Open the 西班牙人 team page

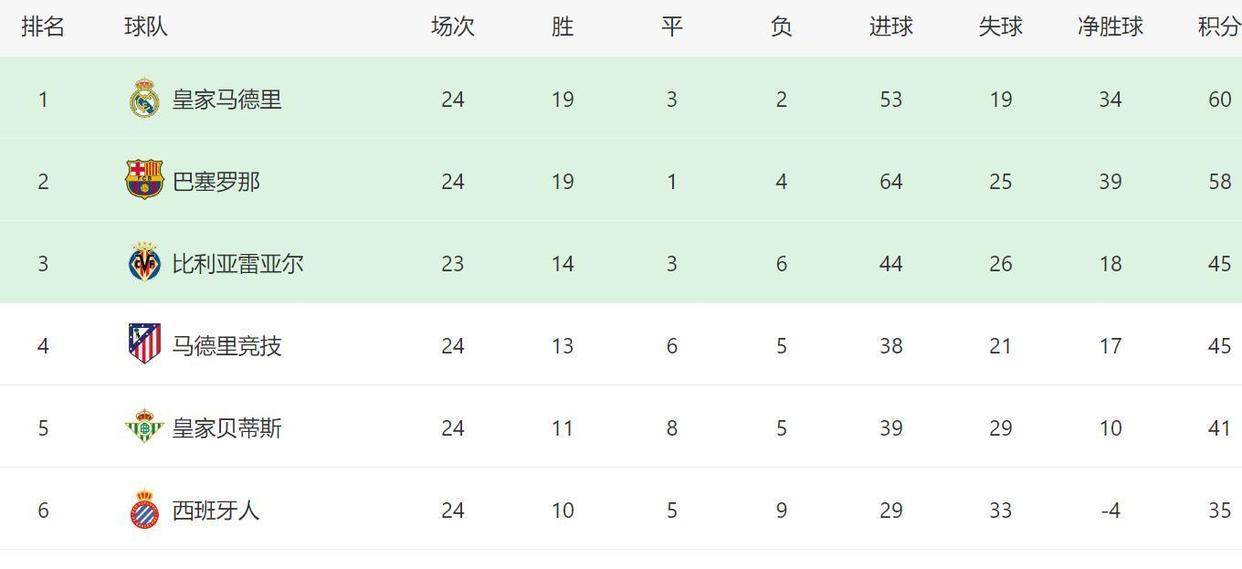[x=216, y=510]
